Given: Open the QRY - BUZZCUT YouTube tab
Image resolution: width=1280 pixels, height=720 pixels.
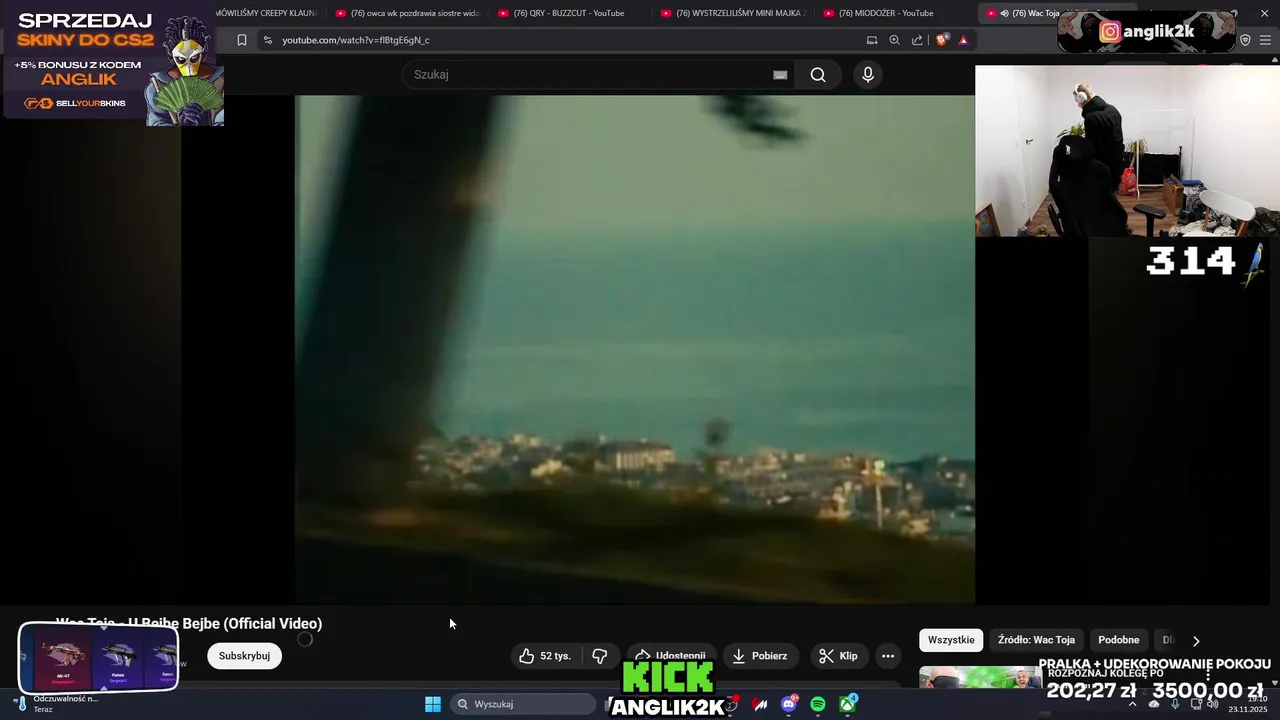Looking at the screenshot, I should [x=568, y=13].
